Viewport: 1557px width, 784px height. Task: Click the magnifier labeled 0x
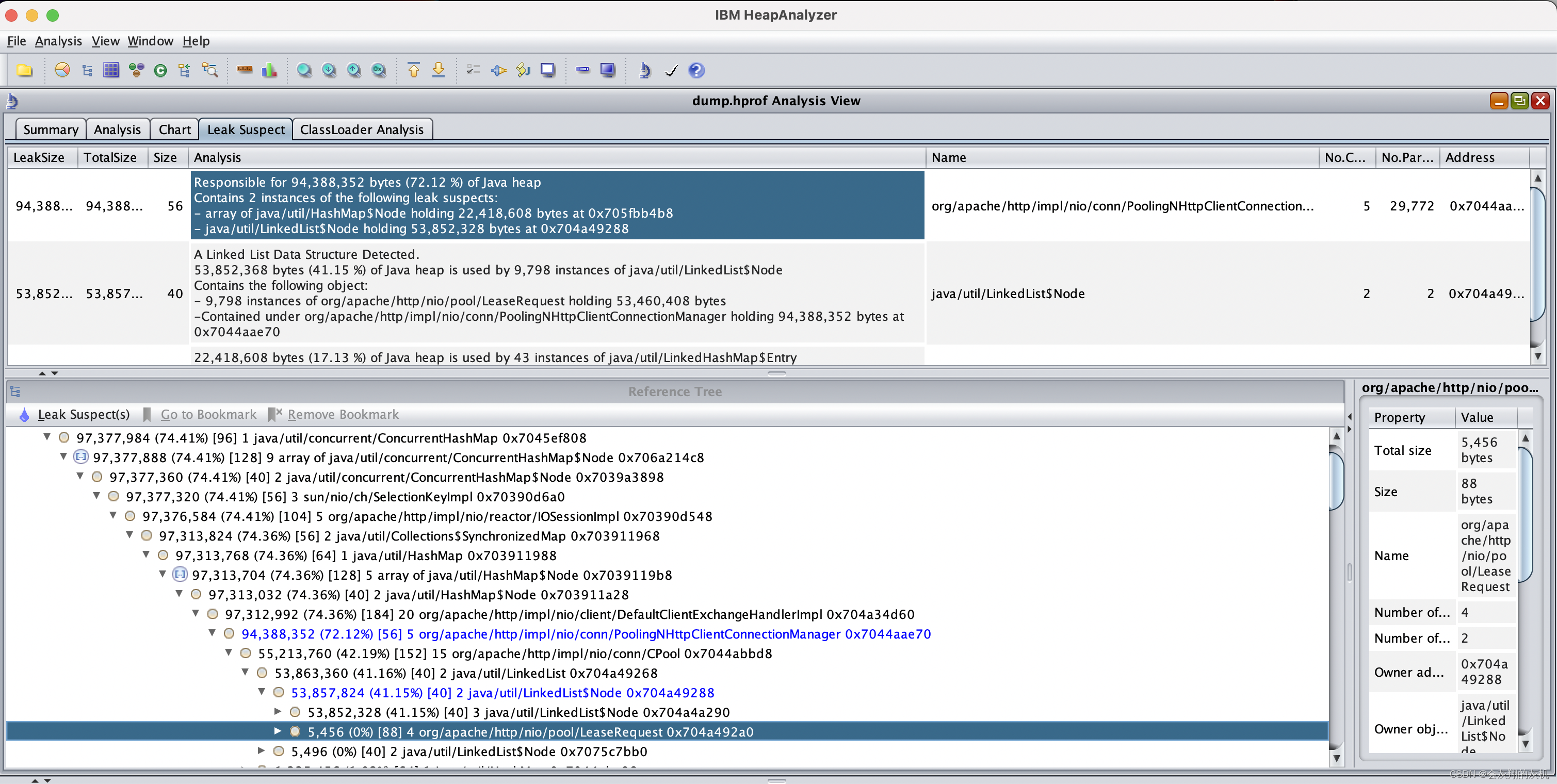pos(378,70)
